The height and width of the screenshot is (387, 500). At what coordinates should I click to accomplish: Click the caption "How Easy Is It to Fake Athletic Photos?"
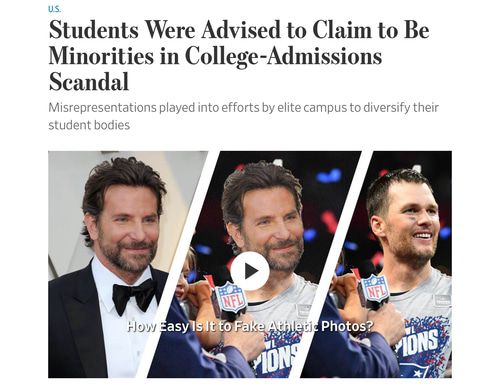249,326
